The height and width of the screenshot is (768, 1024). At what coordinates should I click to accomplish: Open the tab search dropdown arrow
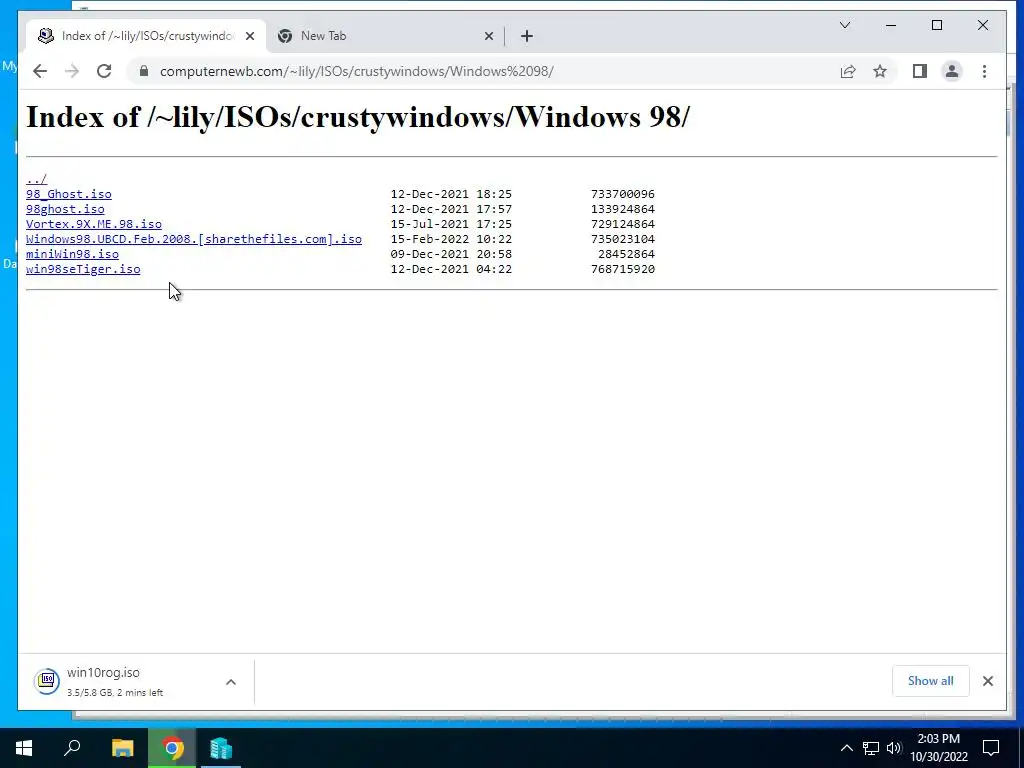coord(844,25)
